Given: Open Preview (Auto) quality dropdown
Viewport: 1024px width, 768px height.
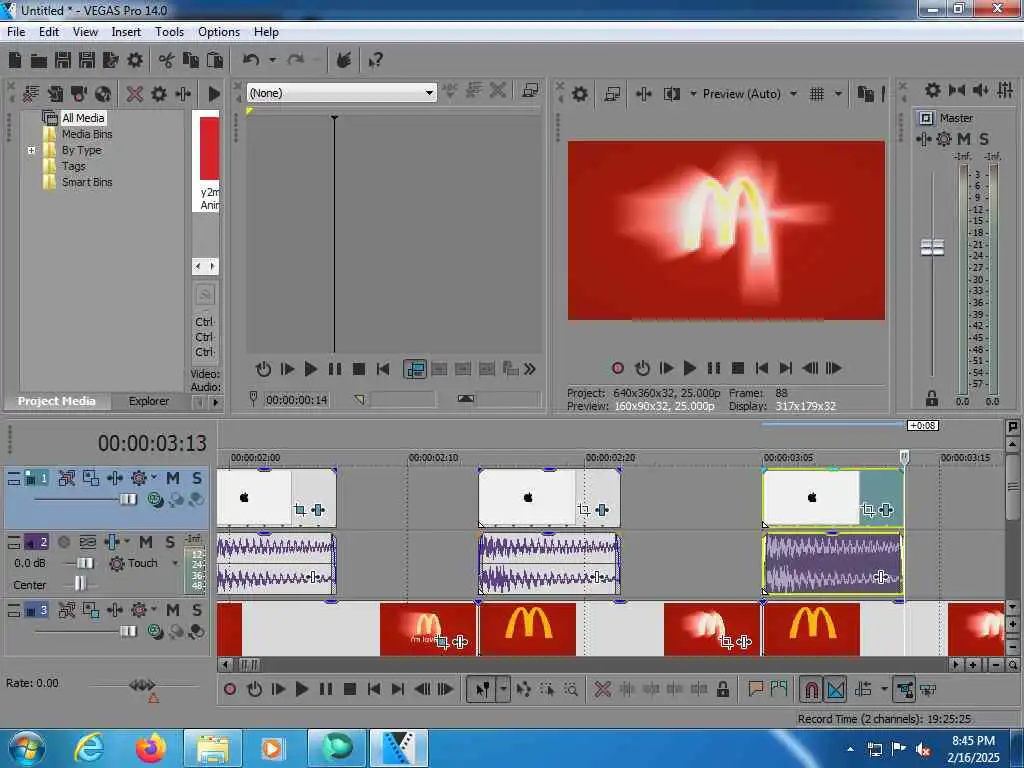Looking at the screenshot, I should coord(793,94).
